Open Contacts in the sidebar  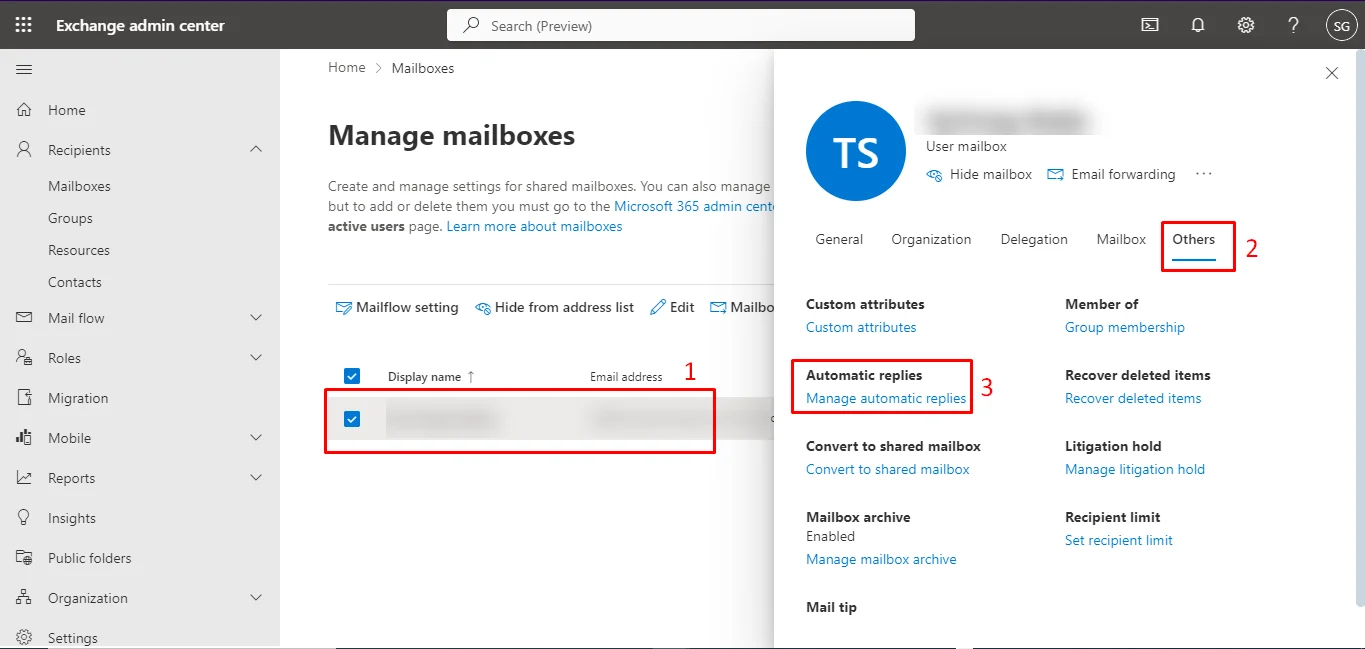(75, 282)
